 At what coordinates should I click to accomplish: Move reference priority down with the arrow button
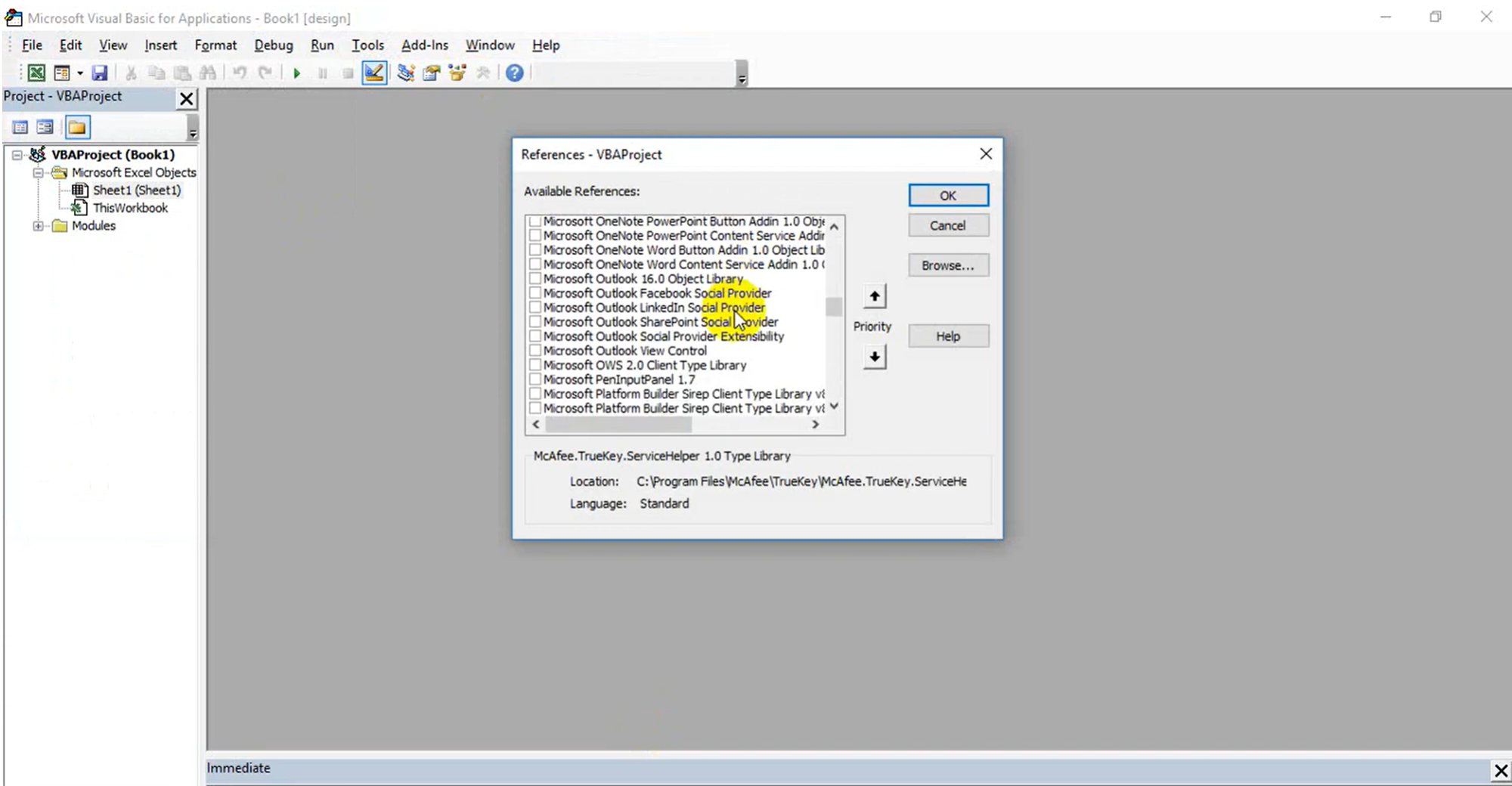click(875, 357)
